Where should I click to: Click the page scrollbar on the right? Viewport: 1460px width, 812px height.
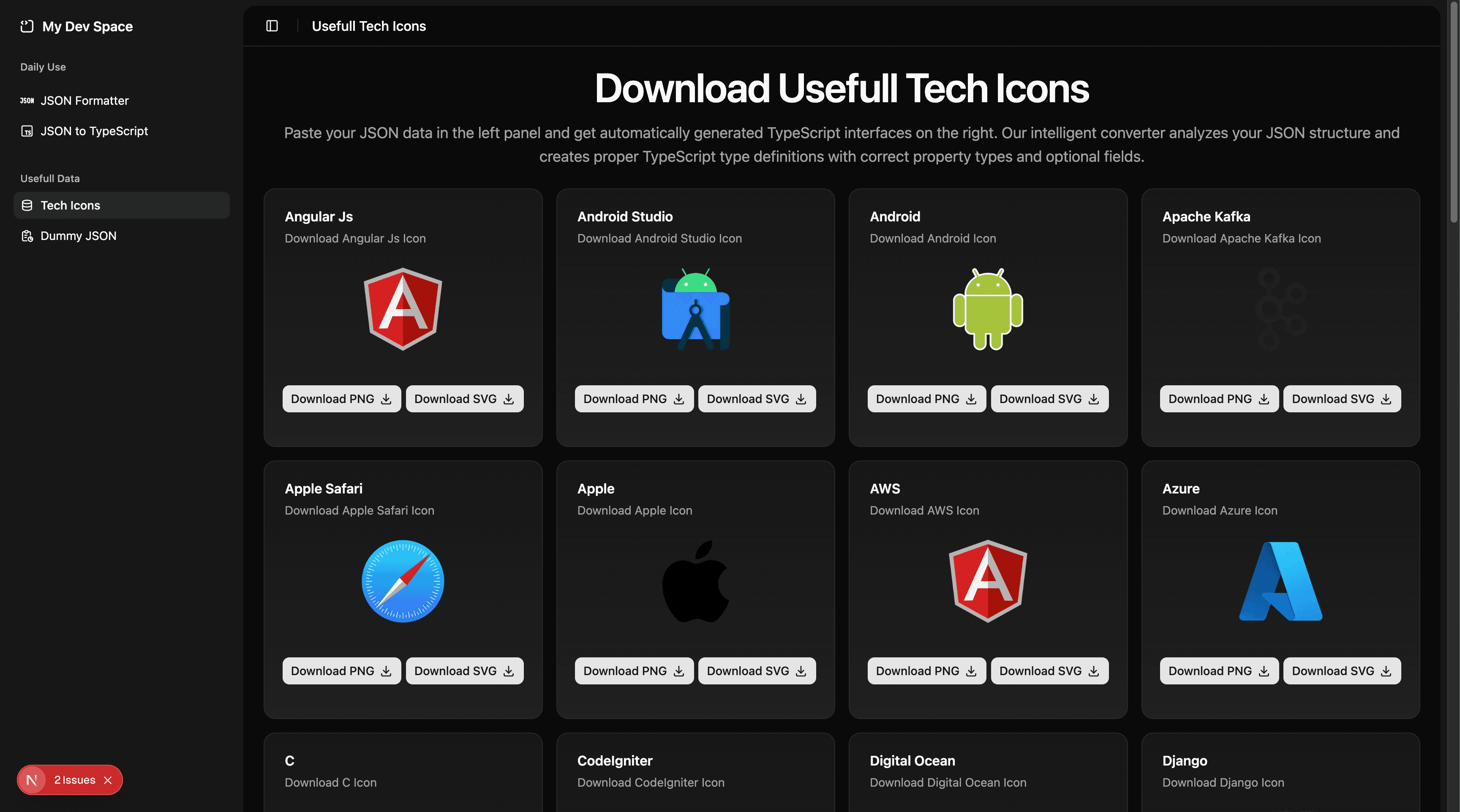coord(1455,113)
